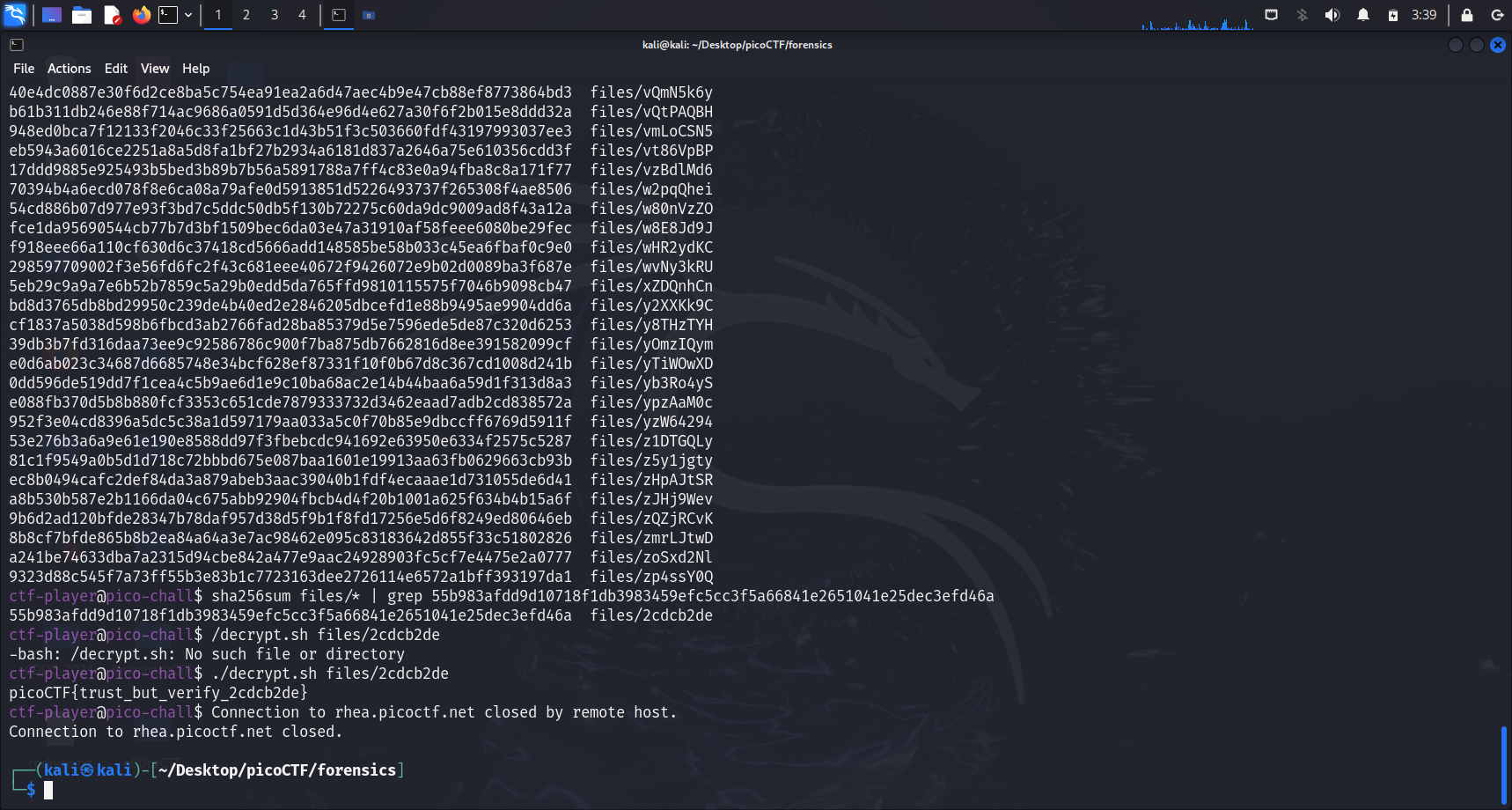Image resolution: width=1512 pixels, height=810 pixels.
Task: Open the Actions menu
Action: [x=69, y=69]
